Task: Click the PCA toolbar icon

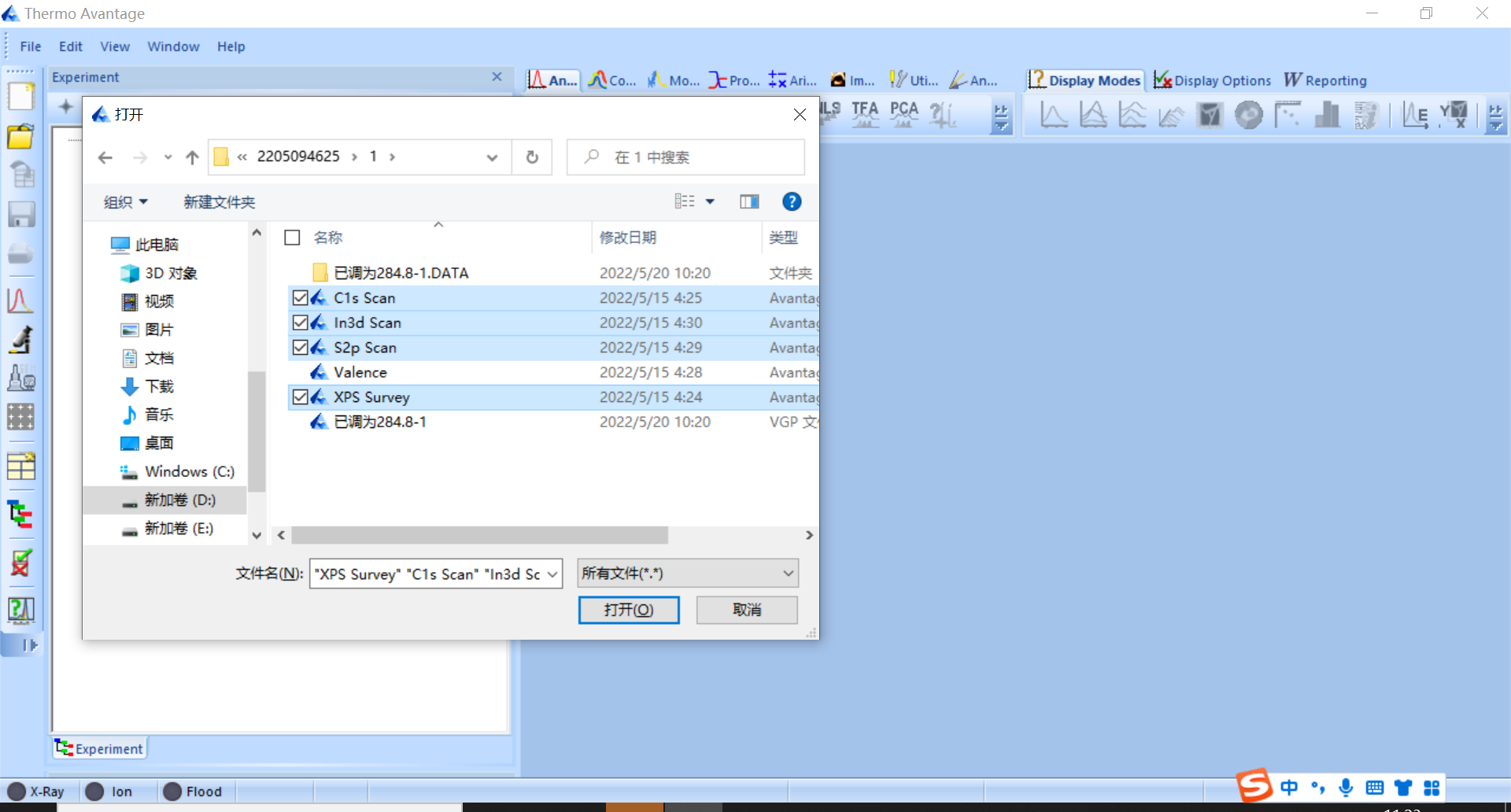Action: [904, 115]
